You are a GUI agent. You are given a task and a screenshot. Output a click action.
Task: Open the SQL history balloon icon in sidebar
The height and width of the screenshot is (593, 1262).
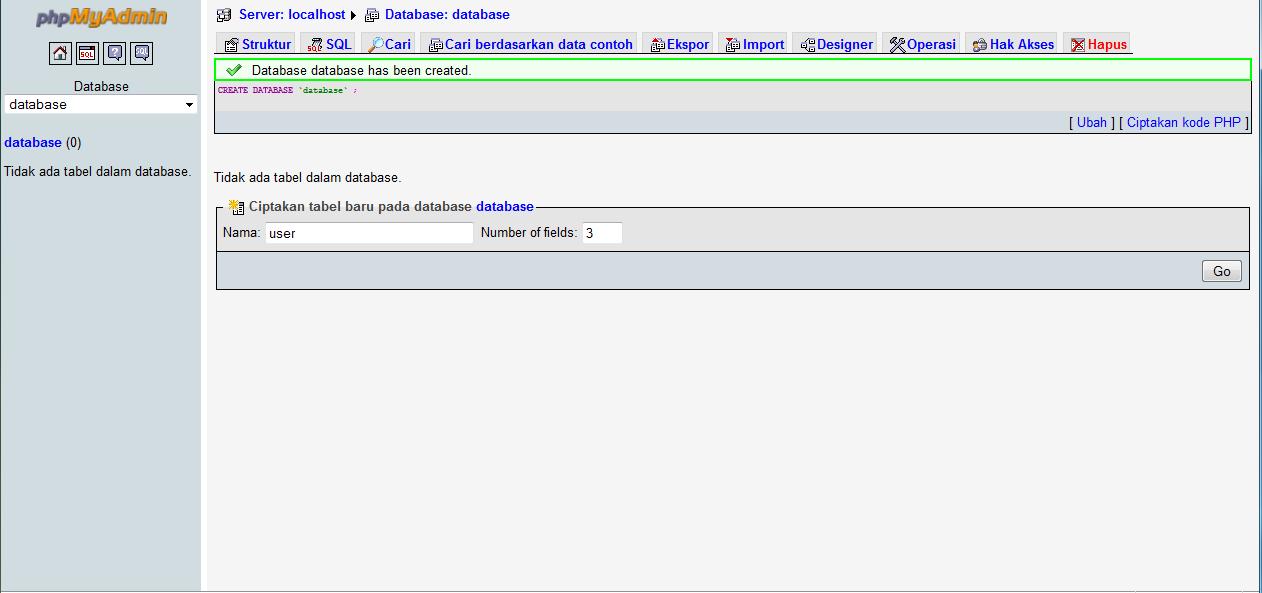[140, 53]
